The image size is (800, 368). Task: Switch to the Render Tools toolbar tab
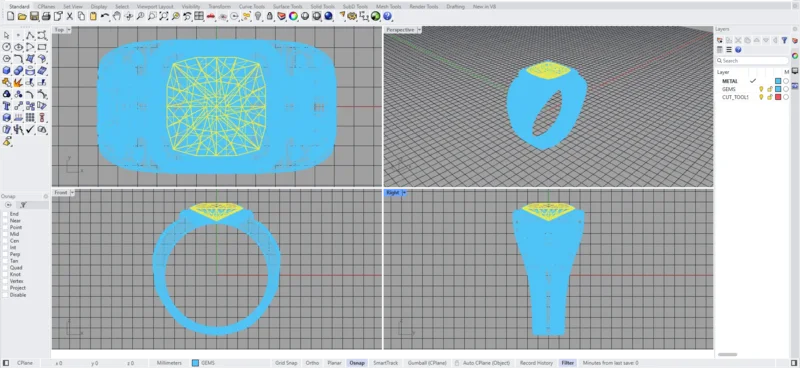pos(424,7)
